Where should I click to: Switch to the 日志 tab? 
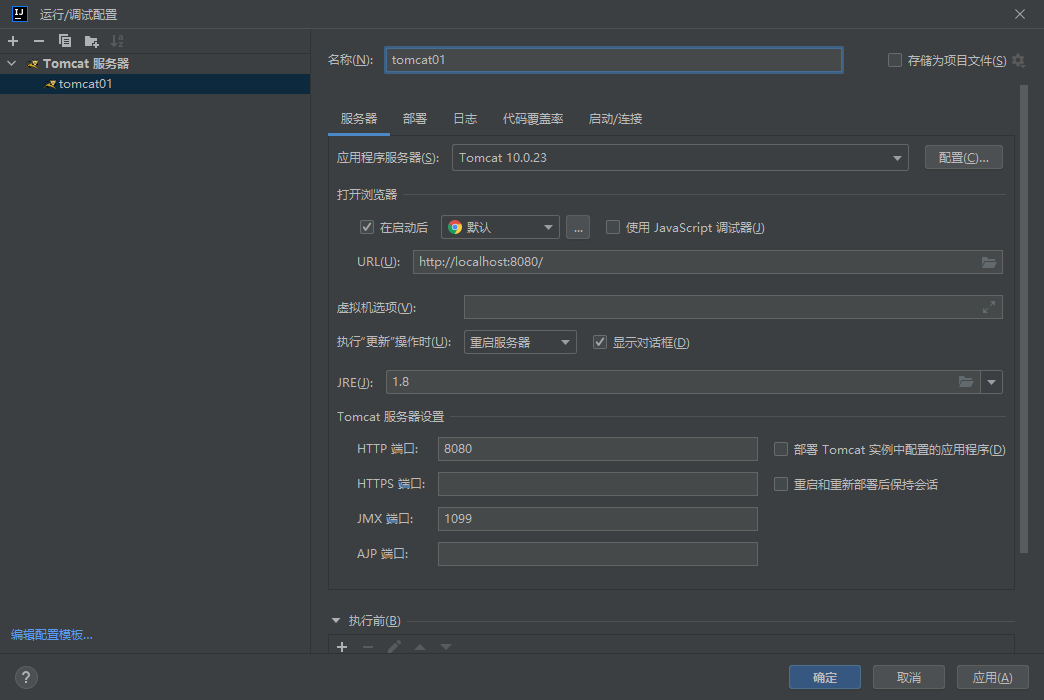(x=465, y=119)
